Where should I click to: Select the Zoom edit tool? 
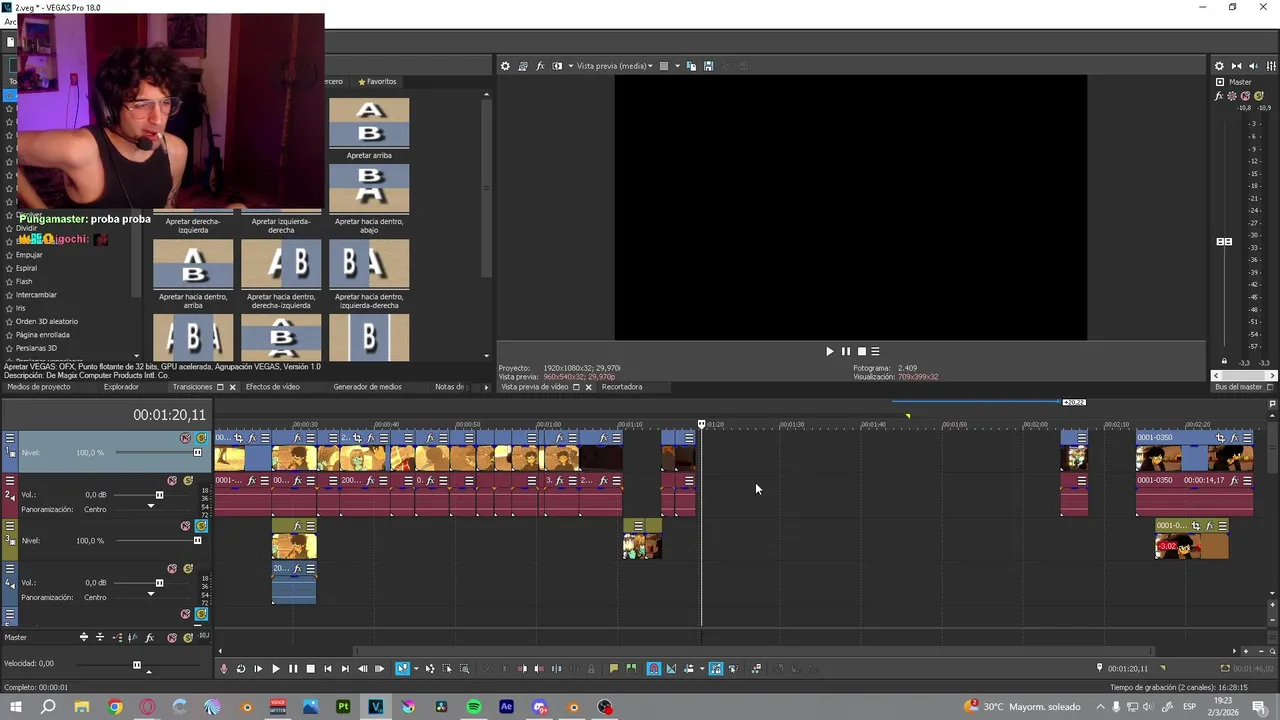(x=464, y=669)
